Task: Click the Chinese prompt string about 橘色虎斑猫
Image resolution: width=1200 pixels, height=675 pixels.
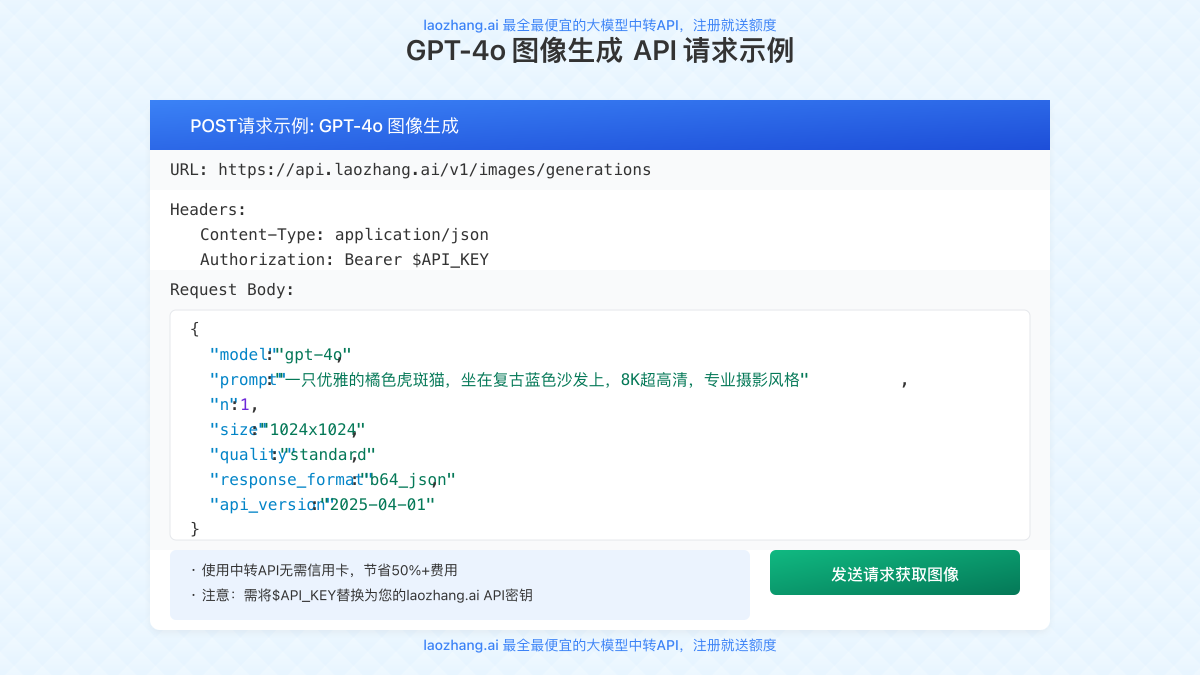Action: (541, 380)
